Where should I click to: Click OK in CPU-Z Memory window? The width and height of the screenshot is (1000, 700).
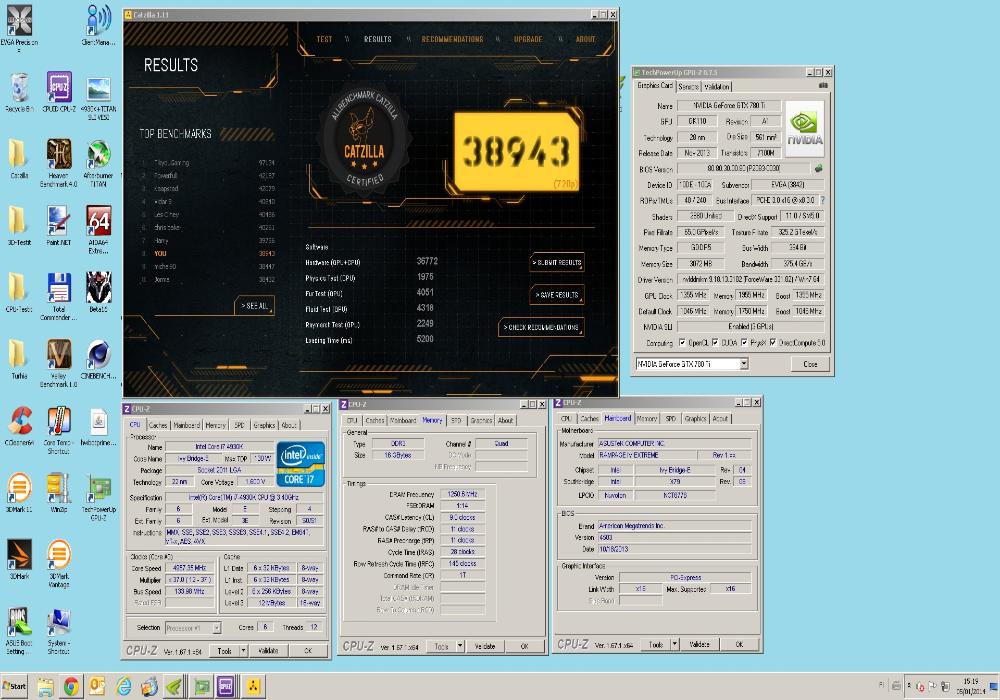524,646
